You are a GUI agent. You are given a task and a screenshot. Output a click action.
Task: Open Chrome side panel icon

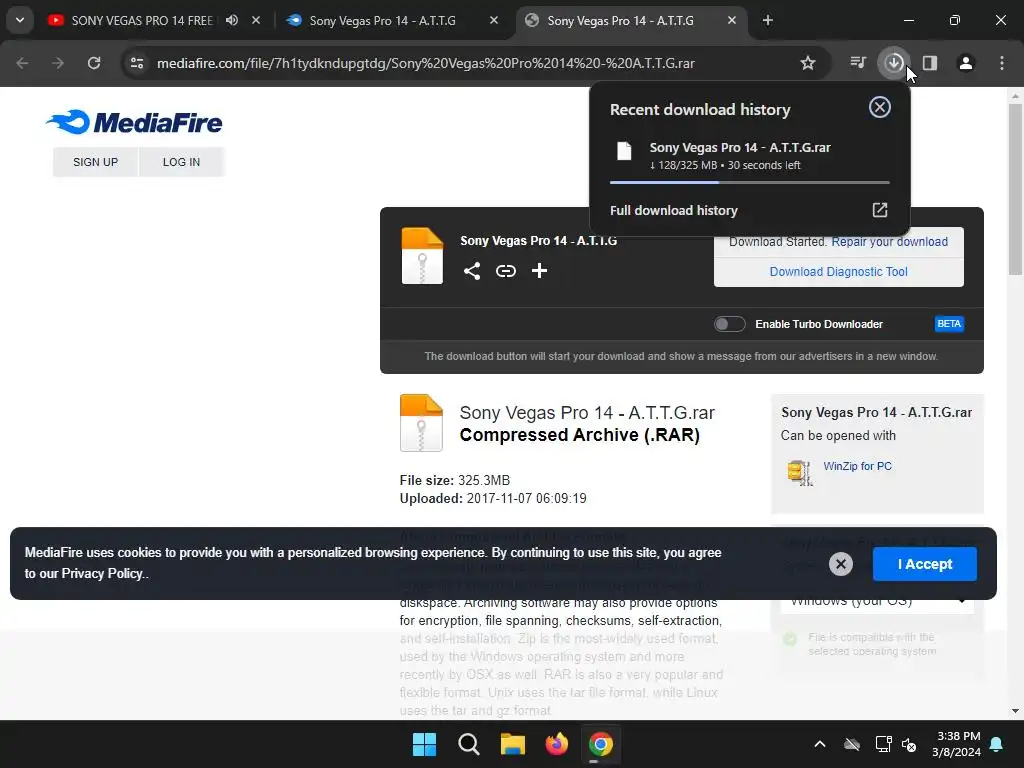click(930, 63)
